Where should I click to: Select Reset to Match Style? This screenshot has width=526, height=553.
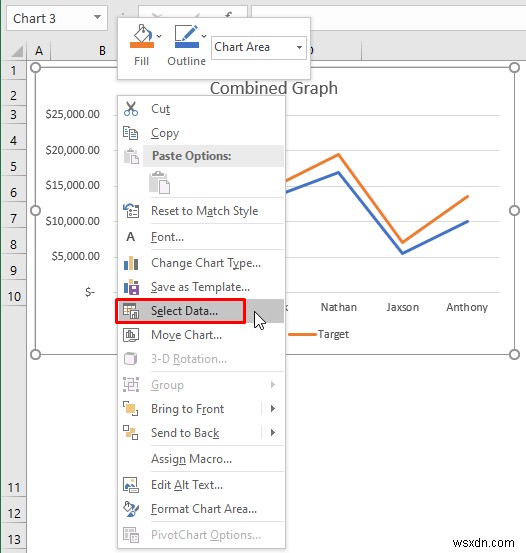point(201,211)
